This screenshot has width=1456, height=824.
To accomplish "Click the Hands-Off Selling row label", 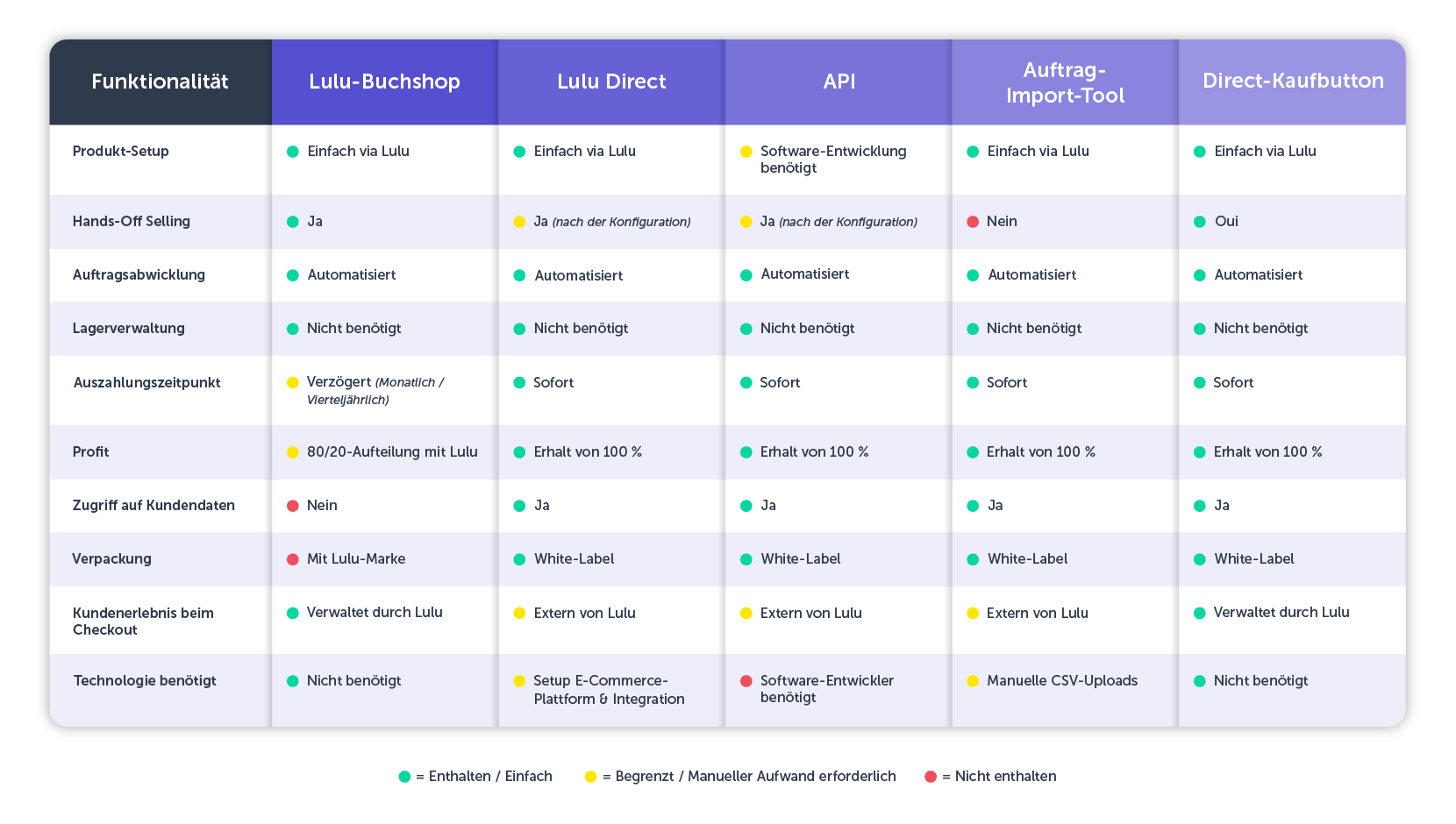I will [132, 221].
